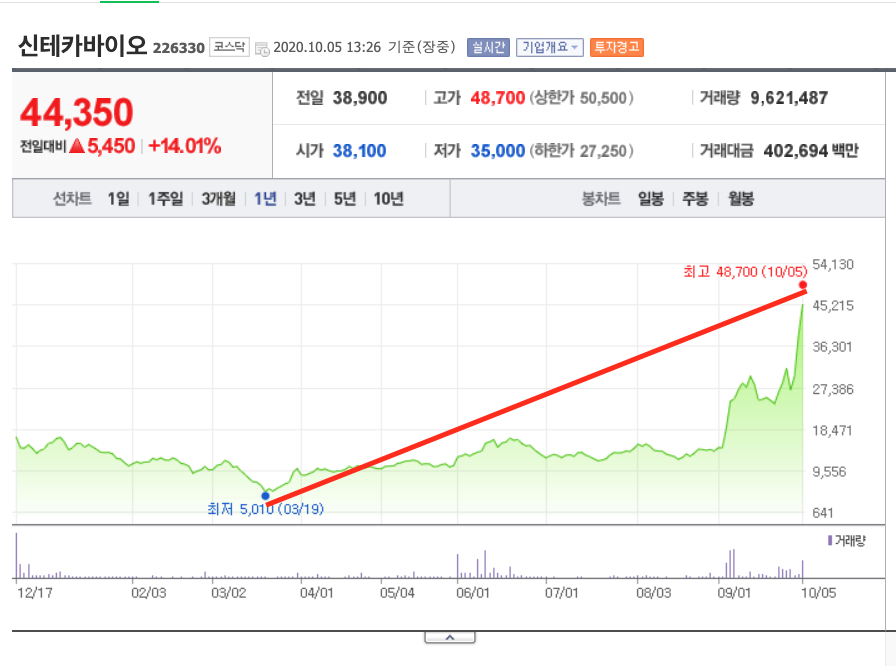
Task: Click the 코스닥 market label
Action: click(x=229, y=47)
